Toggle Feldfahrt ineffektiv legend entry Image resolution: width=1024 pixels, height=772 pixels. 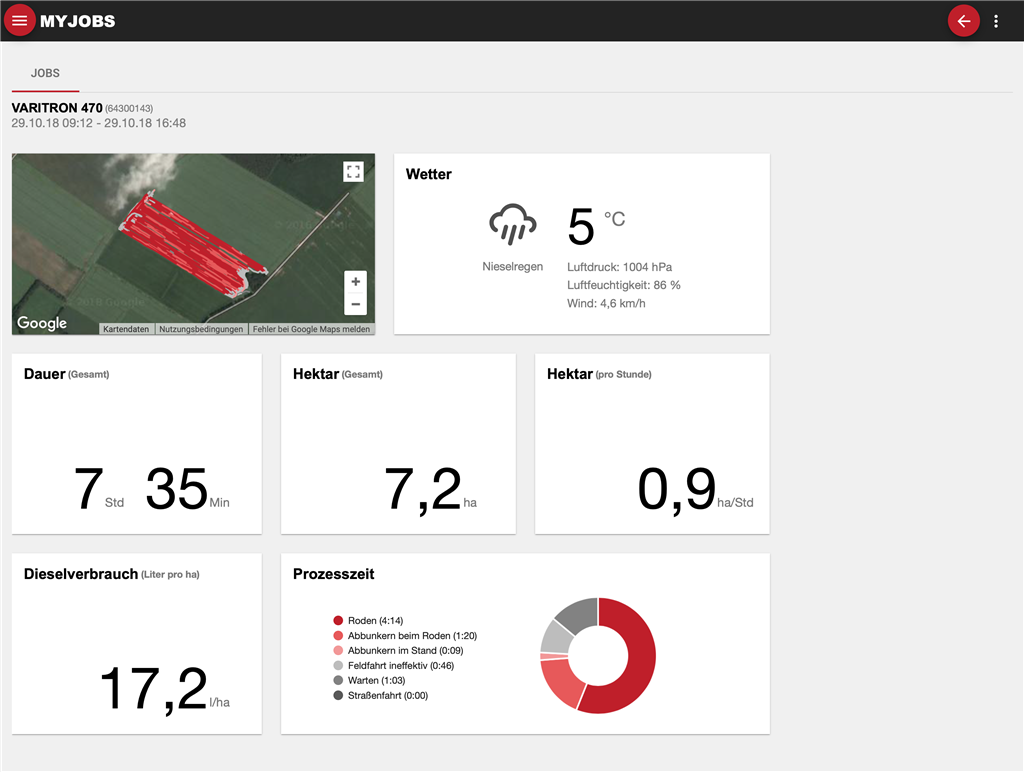(394, 666)
